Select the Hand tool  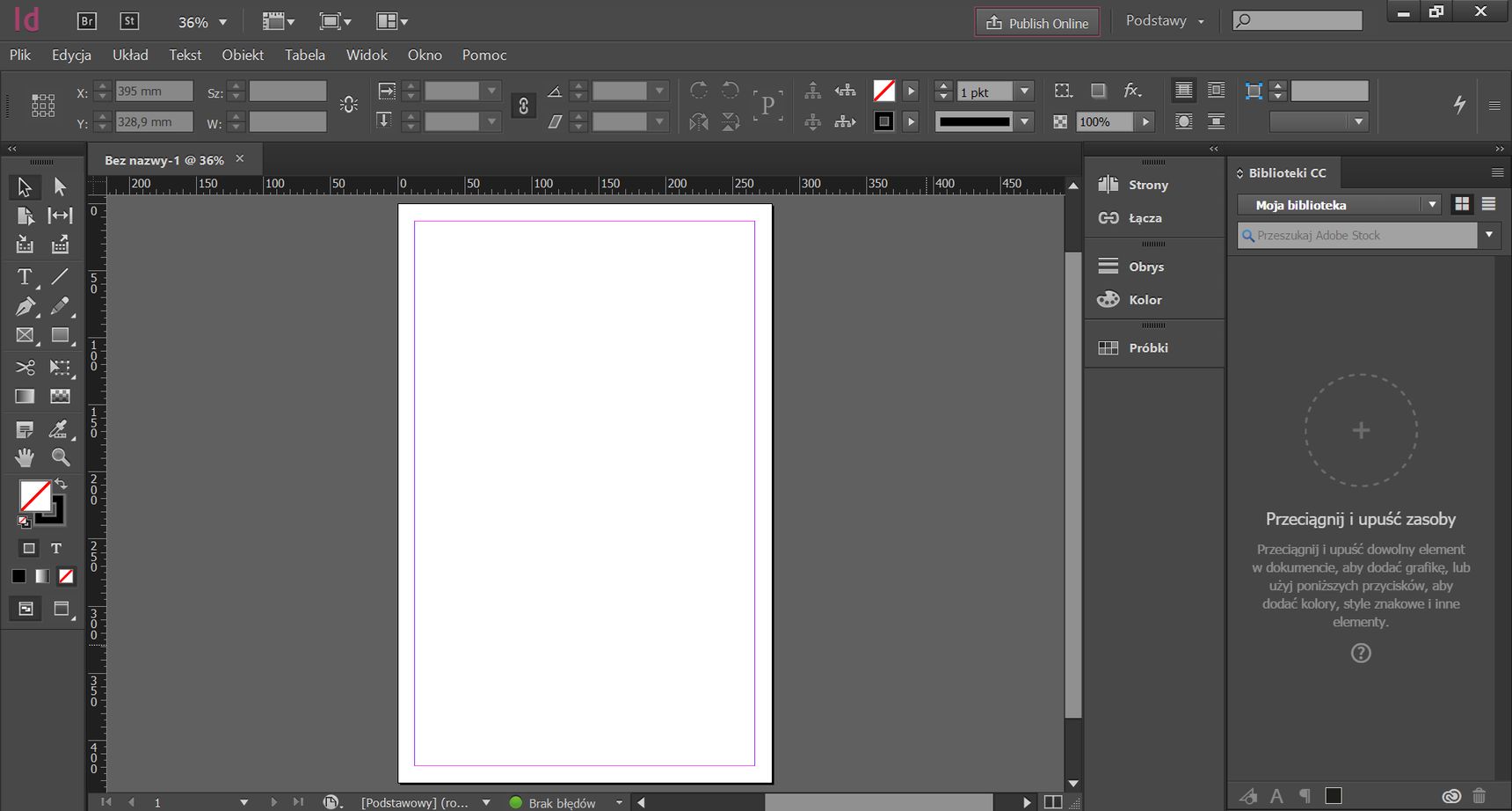[25, 457]
